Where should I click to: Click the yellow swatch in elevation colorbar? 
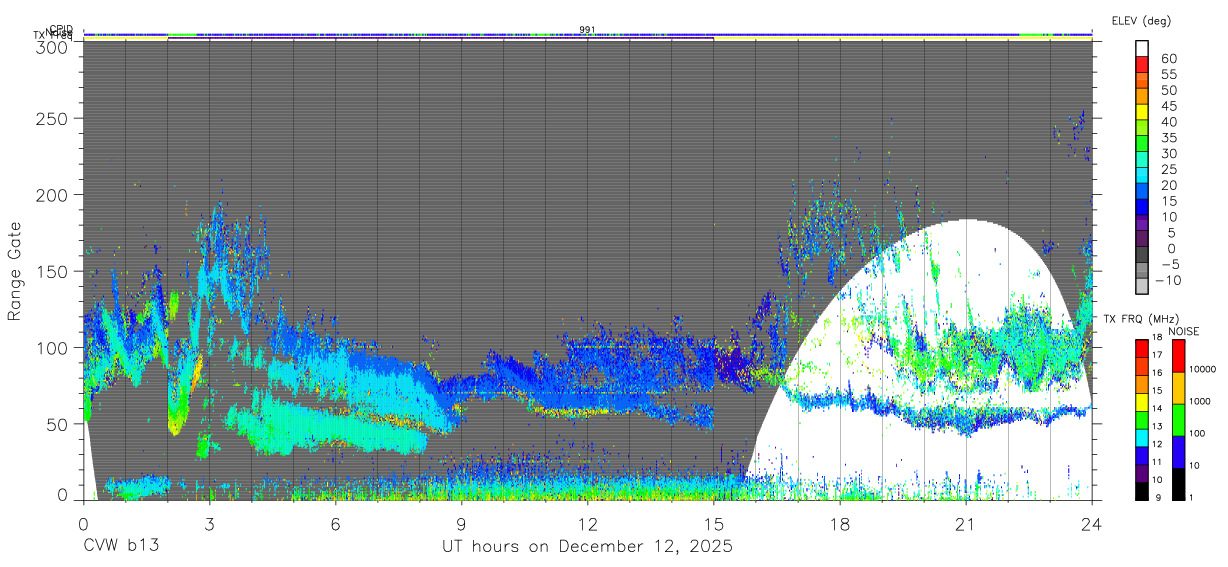click(x=1142, y=111)
